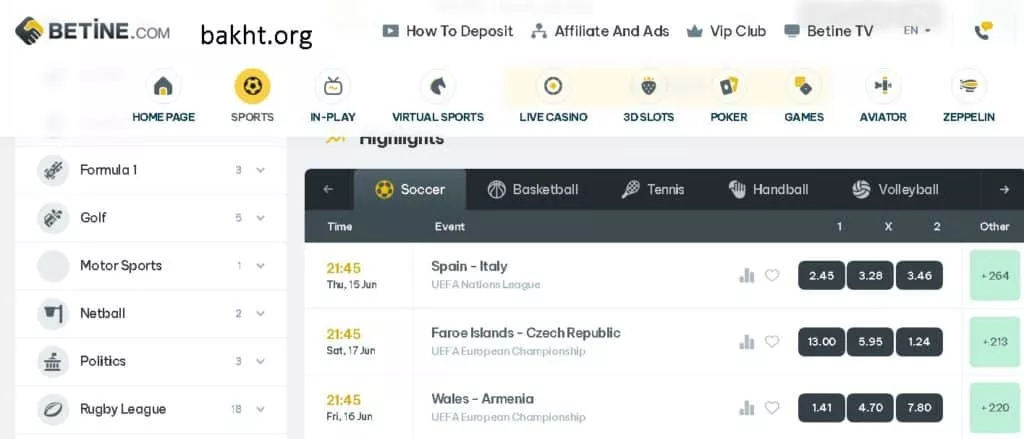Open the Virtual Sports horse icon
This screenshot has height=439, width=1024.
437,86
